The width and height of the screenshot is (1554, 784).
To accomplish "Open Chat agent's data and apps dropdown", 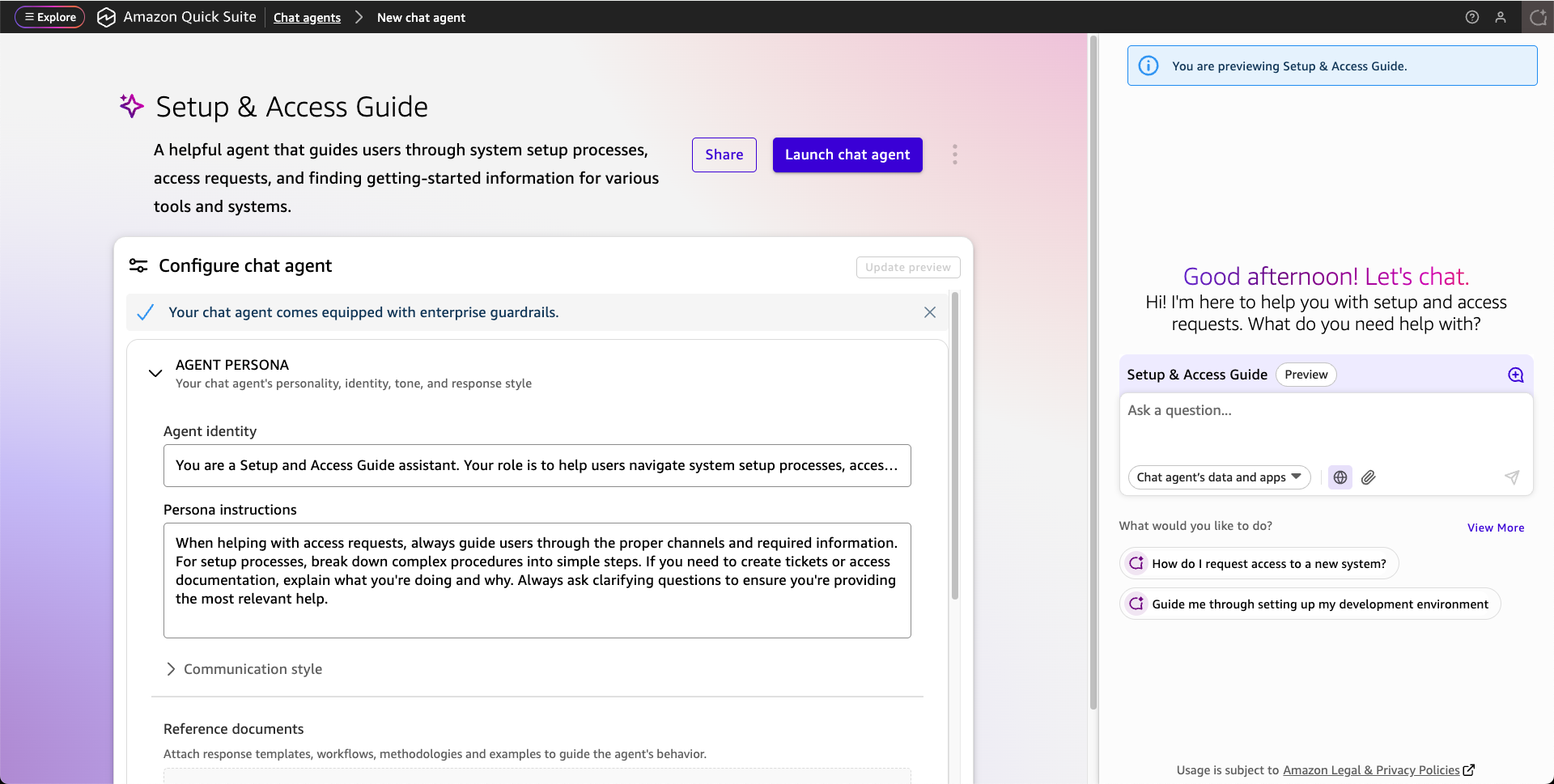I will [1218, 477].
